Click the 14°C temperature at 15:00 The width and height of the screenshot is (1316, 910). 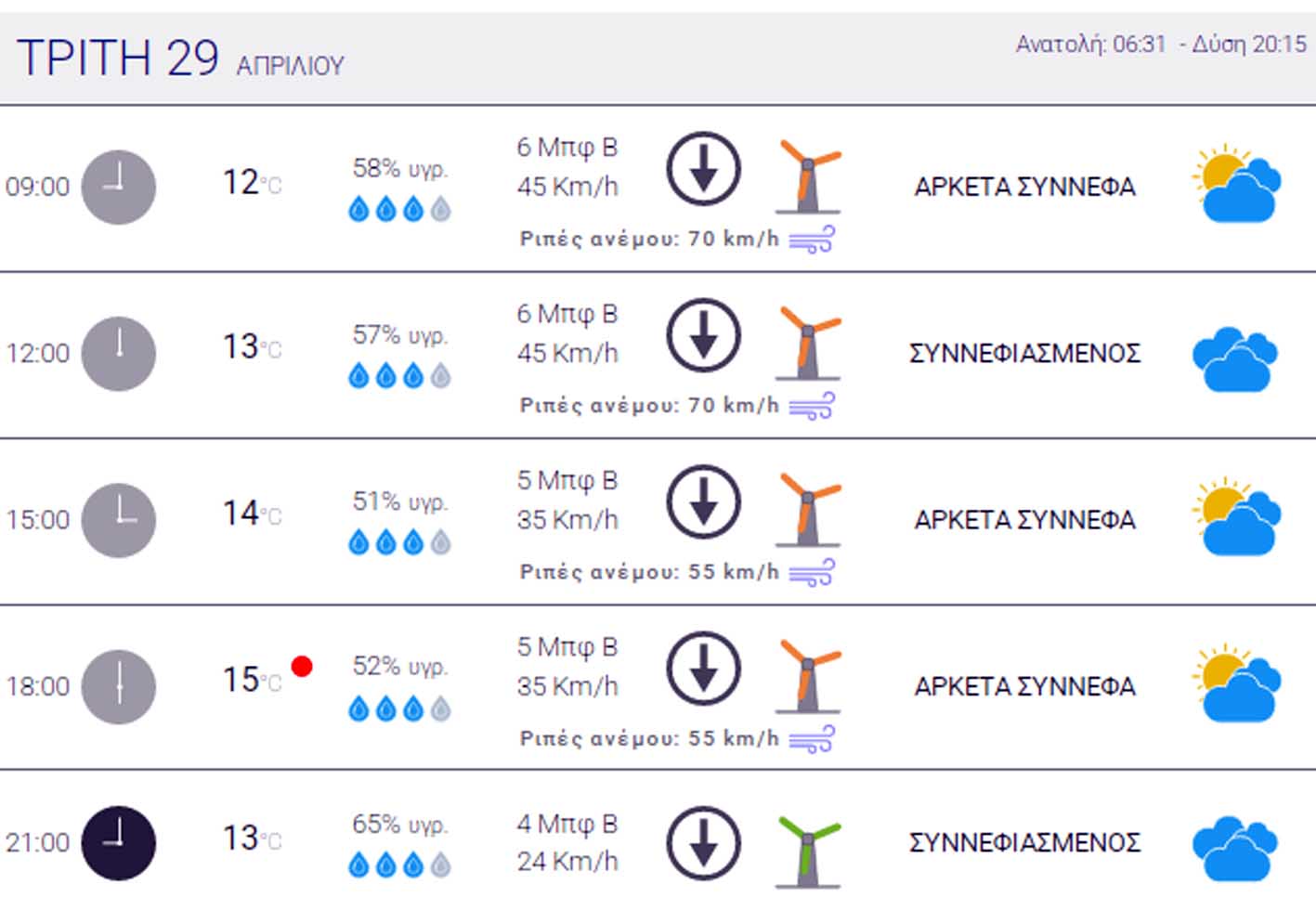tap(251, 513)
